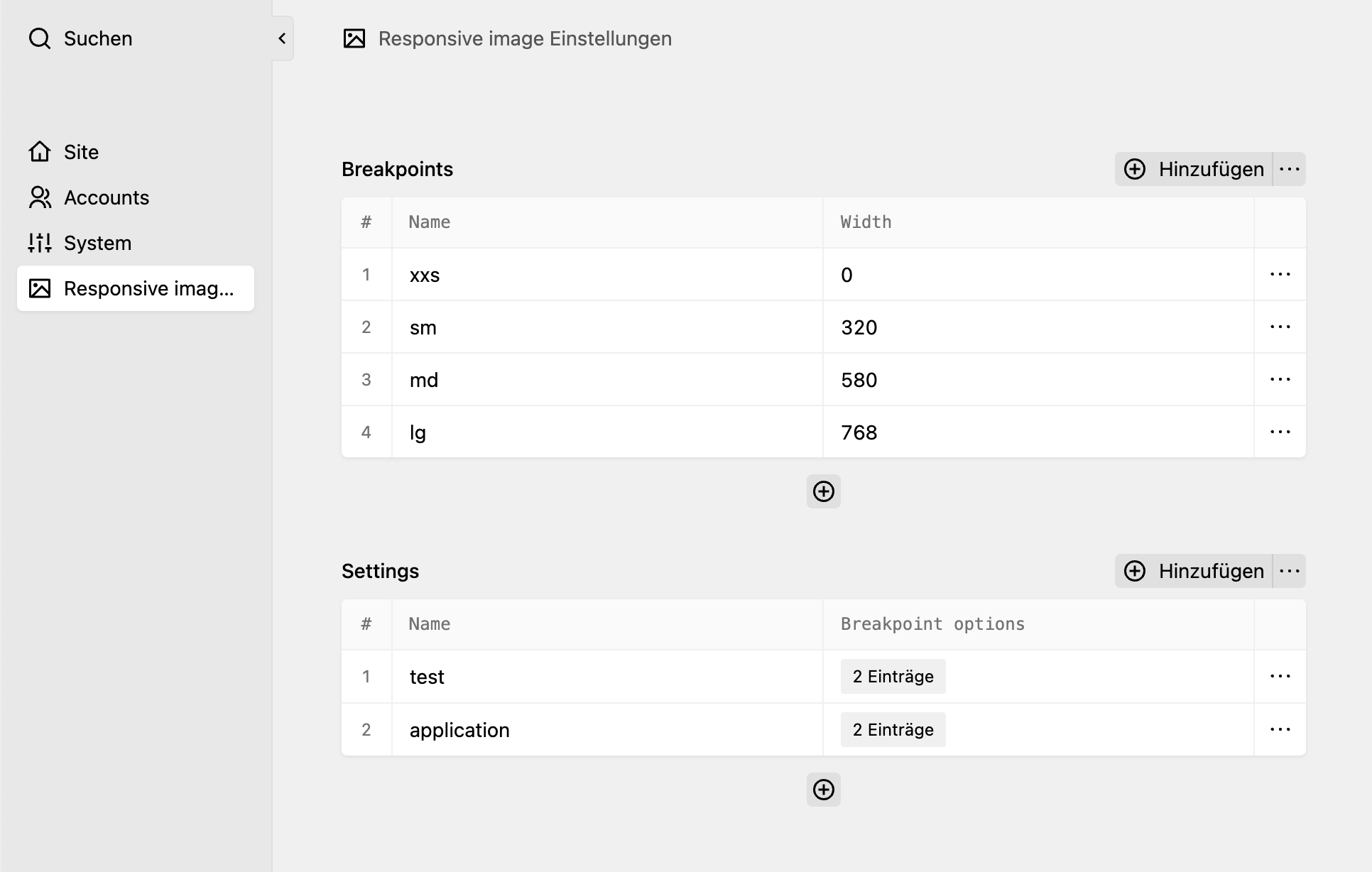Open the test settings name cell

(x=608, y=676)
